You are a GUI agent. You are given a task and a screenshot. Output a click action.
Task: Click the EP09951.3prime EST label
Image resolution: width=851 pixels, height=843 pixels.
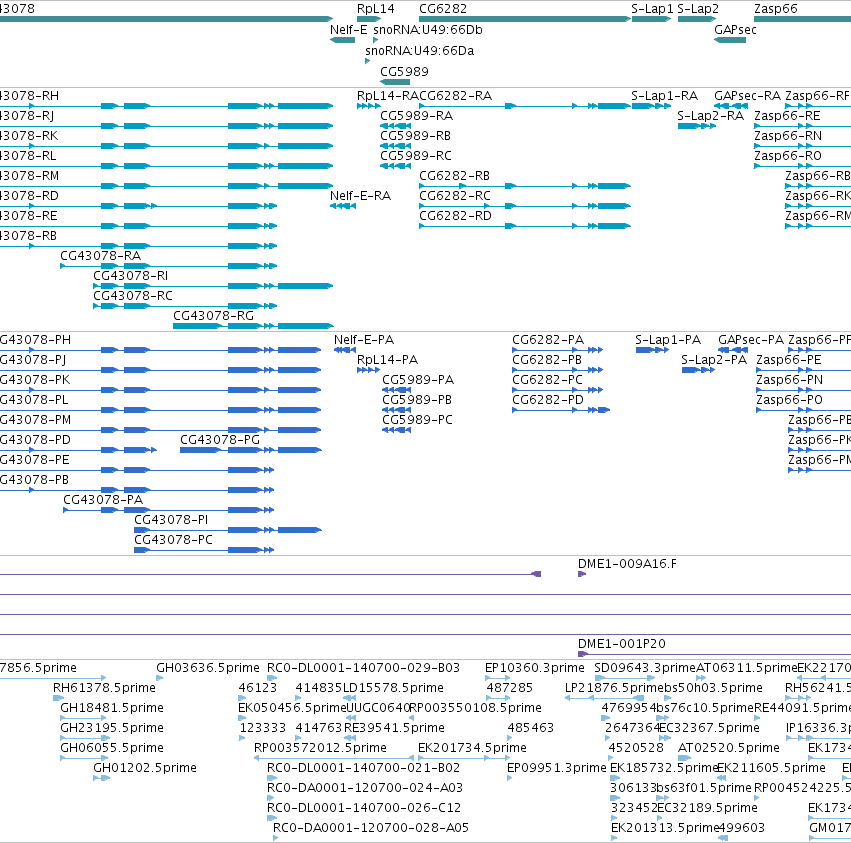click(556, 768)
